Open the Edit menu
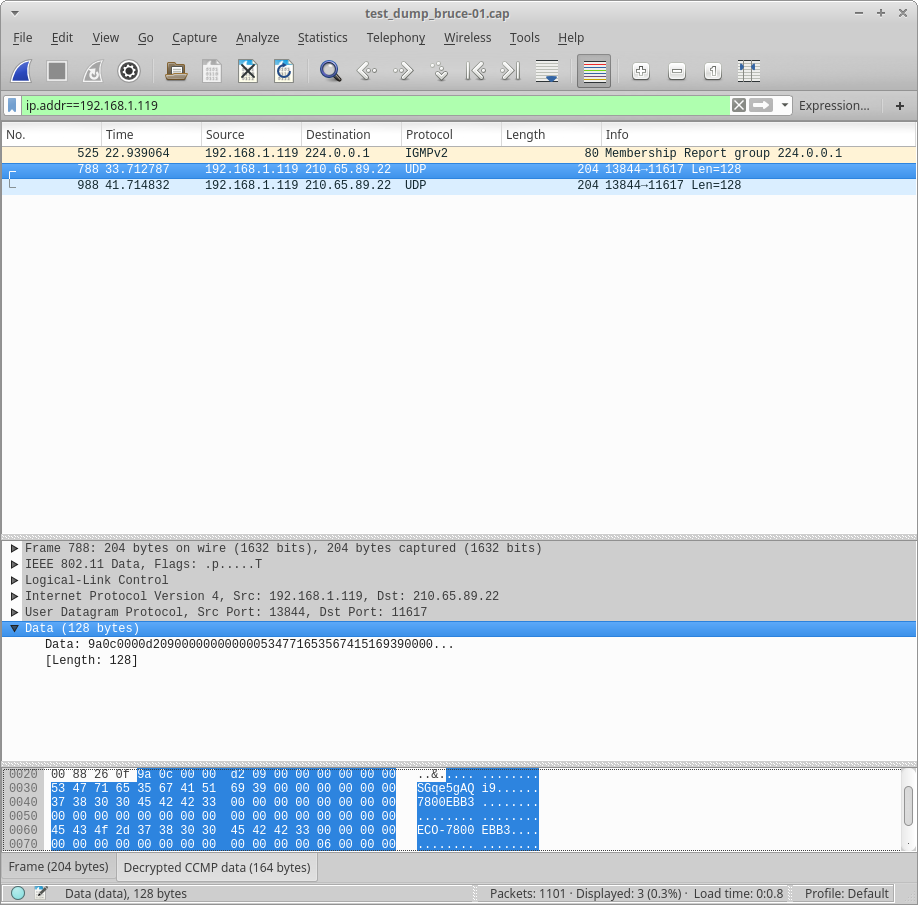Screen dimensions: 918x905 coord(62,37)
